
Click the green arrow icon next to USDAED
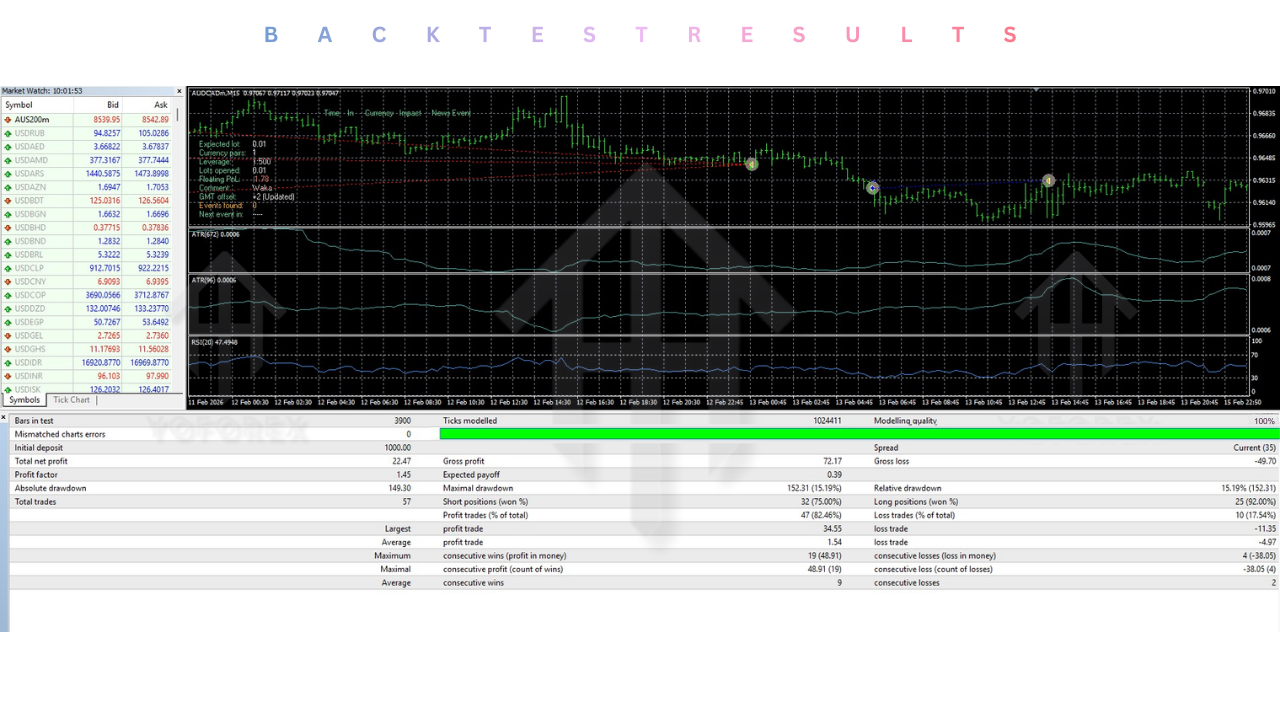point(8,145)
